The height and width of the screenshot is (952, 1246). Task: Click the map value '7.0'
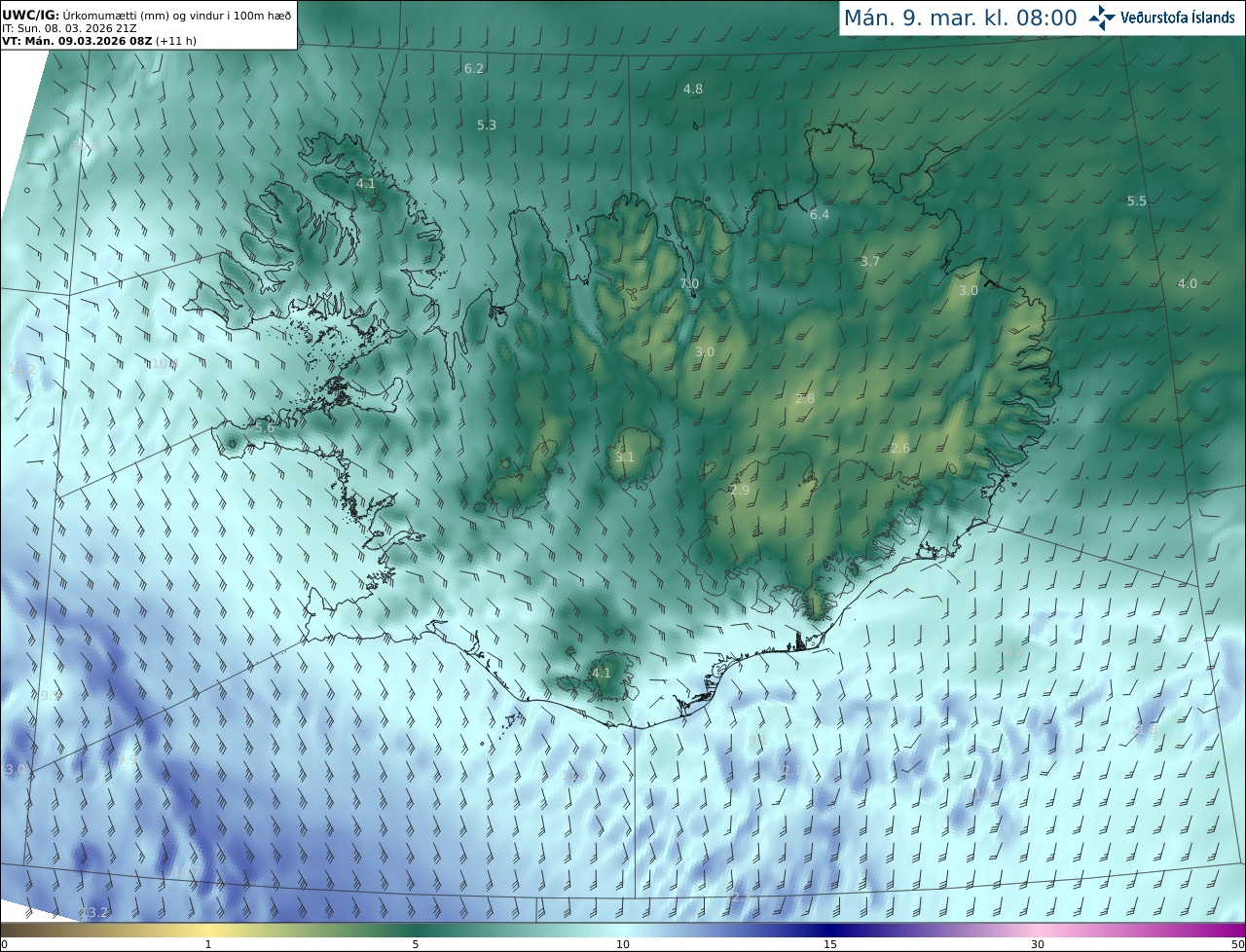coord(689,283)
